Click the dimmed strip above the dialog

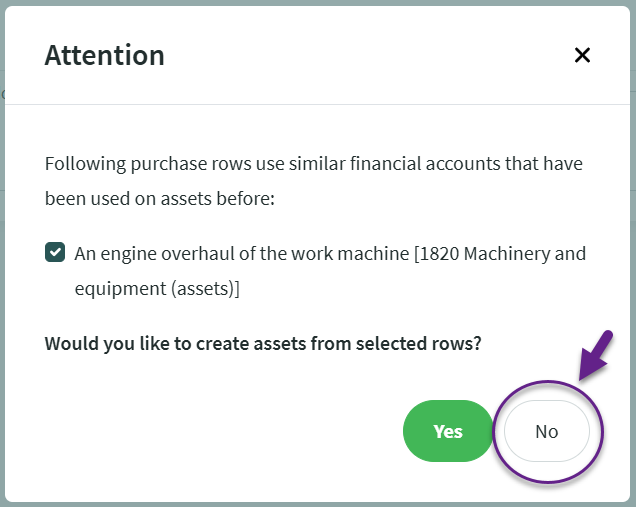coord(318,3)
